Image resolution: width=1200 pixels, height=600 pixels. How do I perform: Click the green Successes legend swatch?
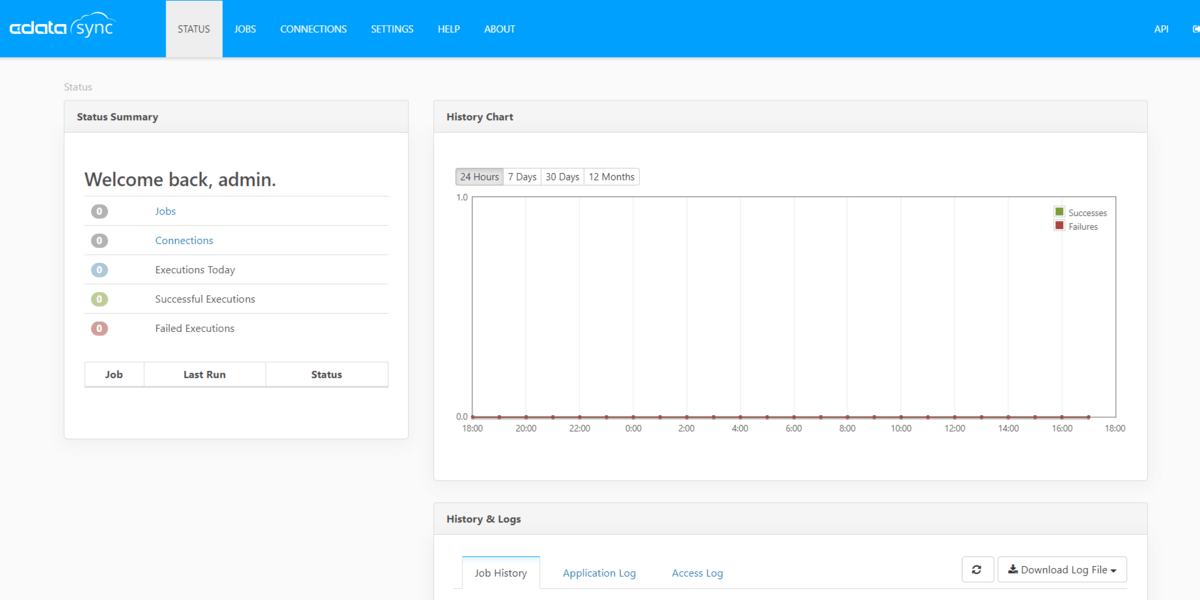click(x=1059, y=212)
